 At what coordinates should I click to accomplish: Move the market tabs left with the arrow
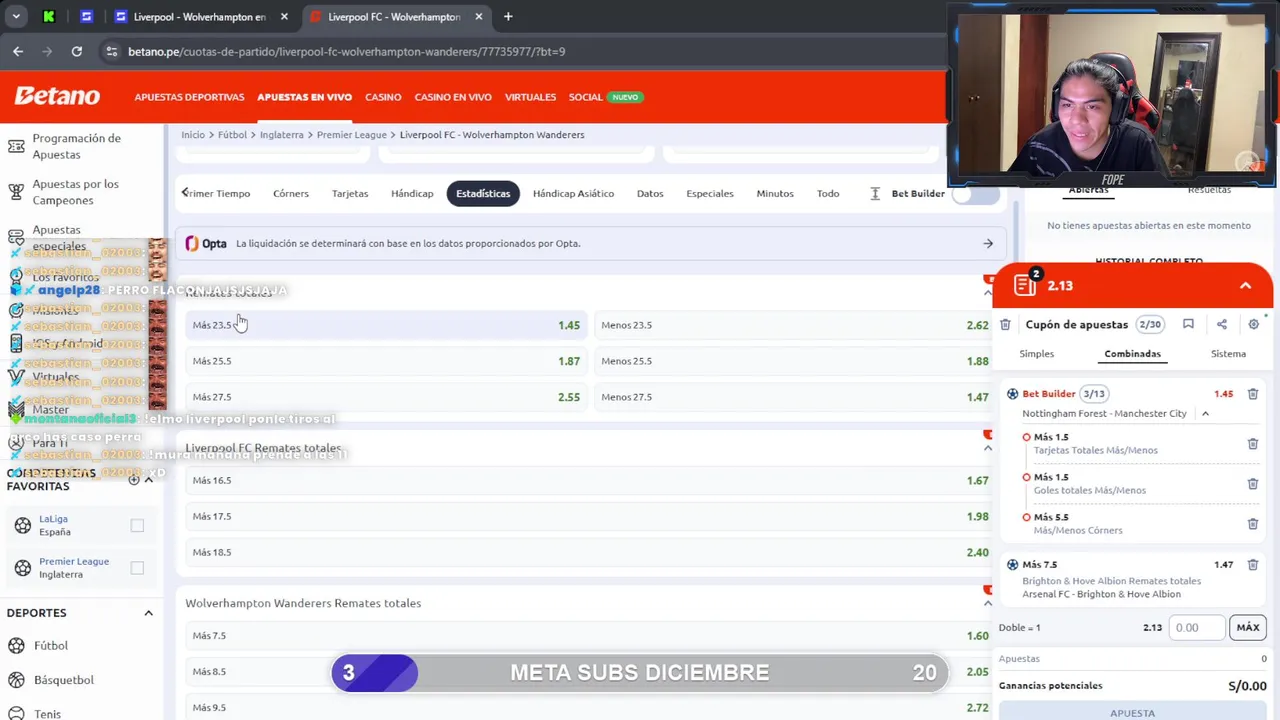pyautogui.click(x=185, y=193)
